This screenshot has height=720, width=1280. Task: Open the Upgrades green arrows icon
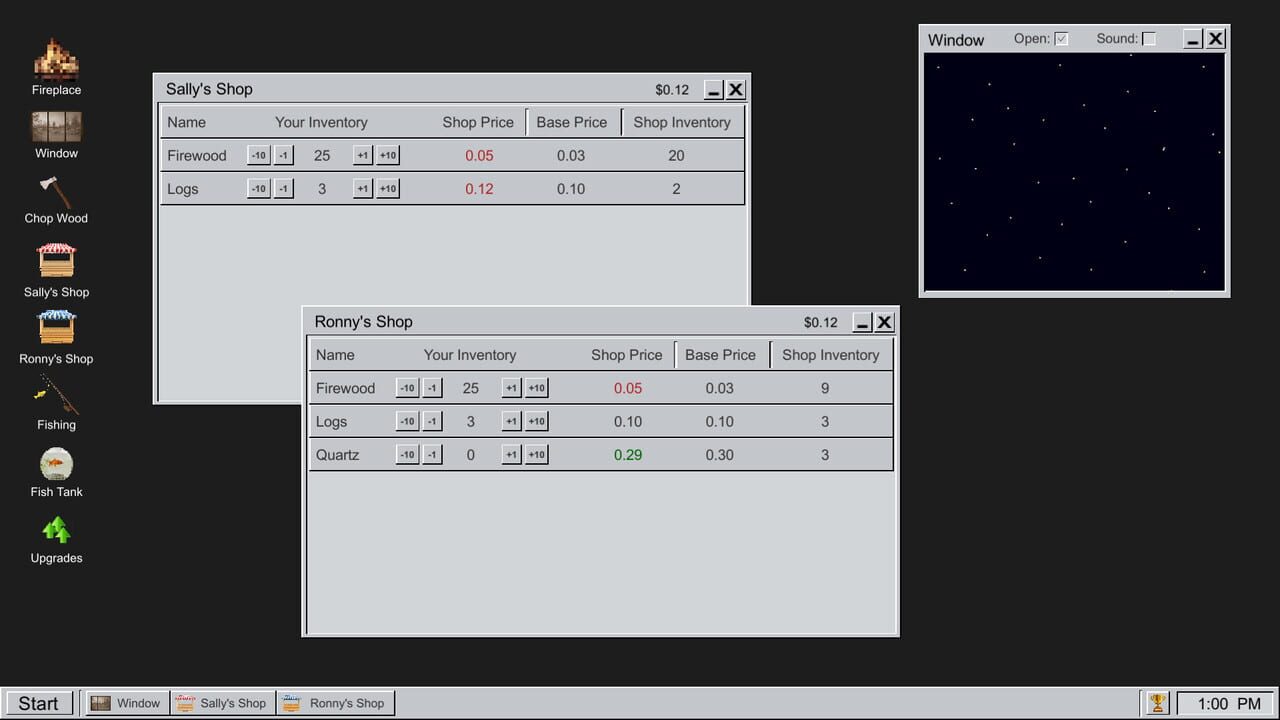click(56, 530)
